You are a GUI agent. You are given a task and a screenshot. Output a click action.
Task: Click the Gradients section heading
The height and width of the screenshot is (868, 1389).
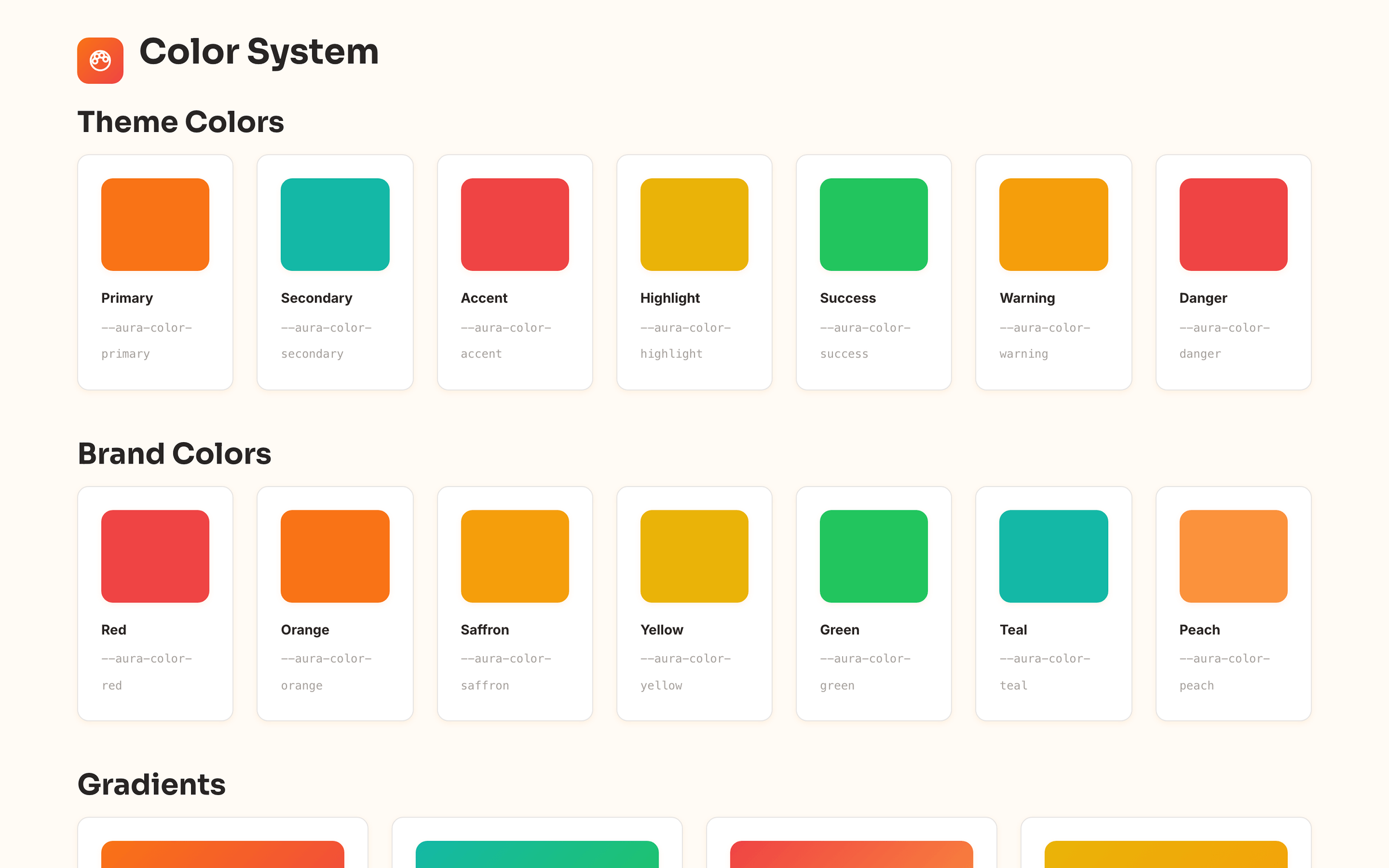(x=152, y=785)
